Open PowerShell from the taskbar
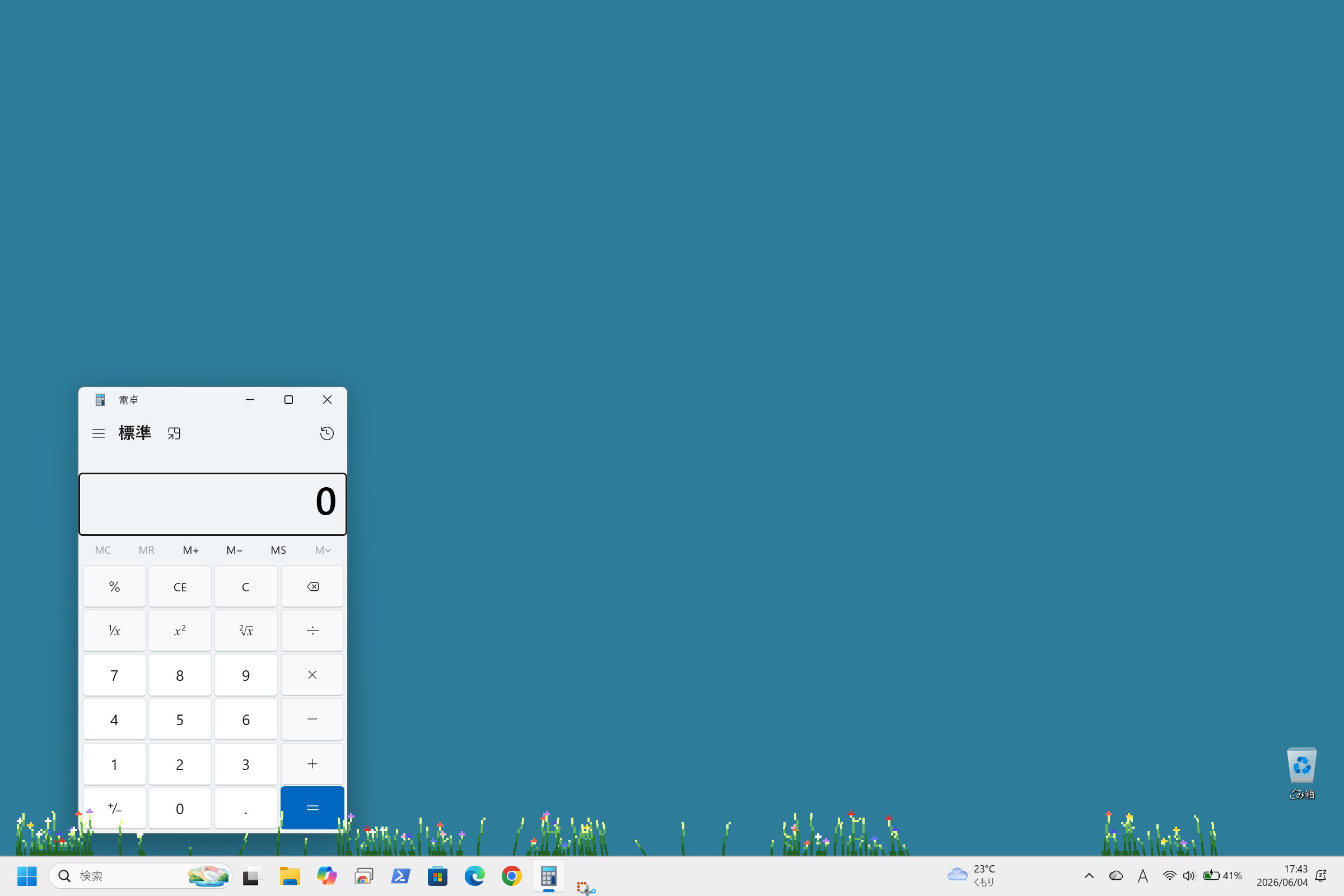 click(400, 875)
